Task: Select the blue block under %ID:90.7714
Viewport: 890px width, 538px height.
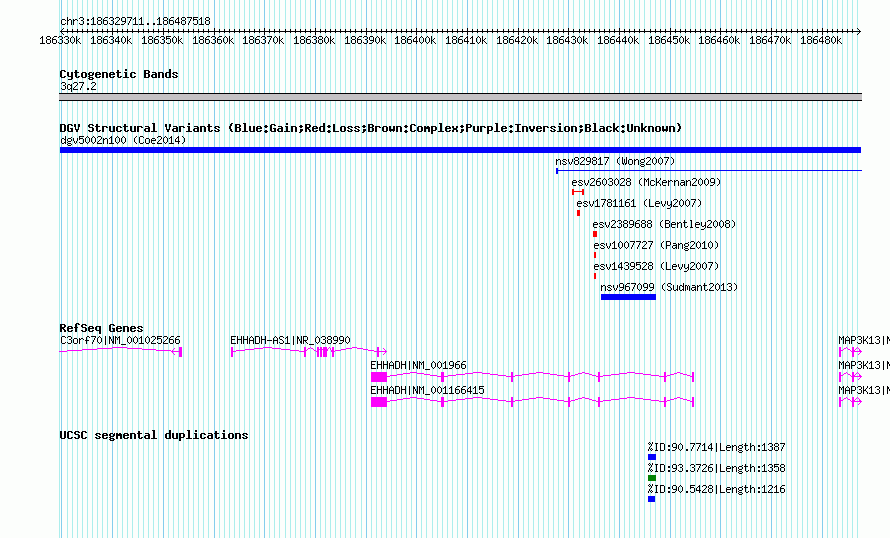Action: pos(652,457)
